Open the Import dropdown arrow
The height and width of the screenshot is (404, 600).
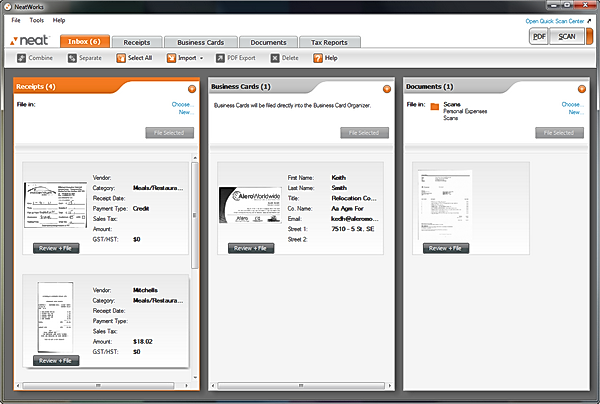coord(201,59)
